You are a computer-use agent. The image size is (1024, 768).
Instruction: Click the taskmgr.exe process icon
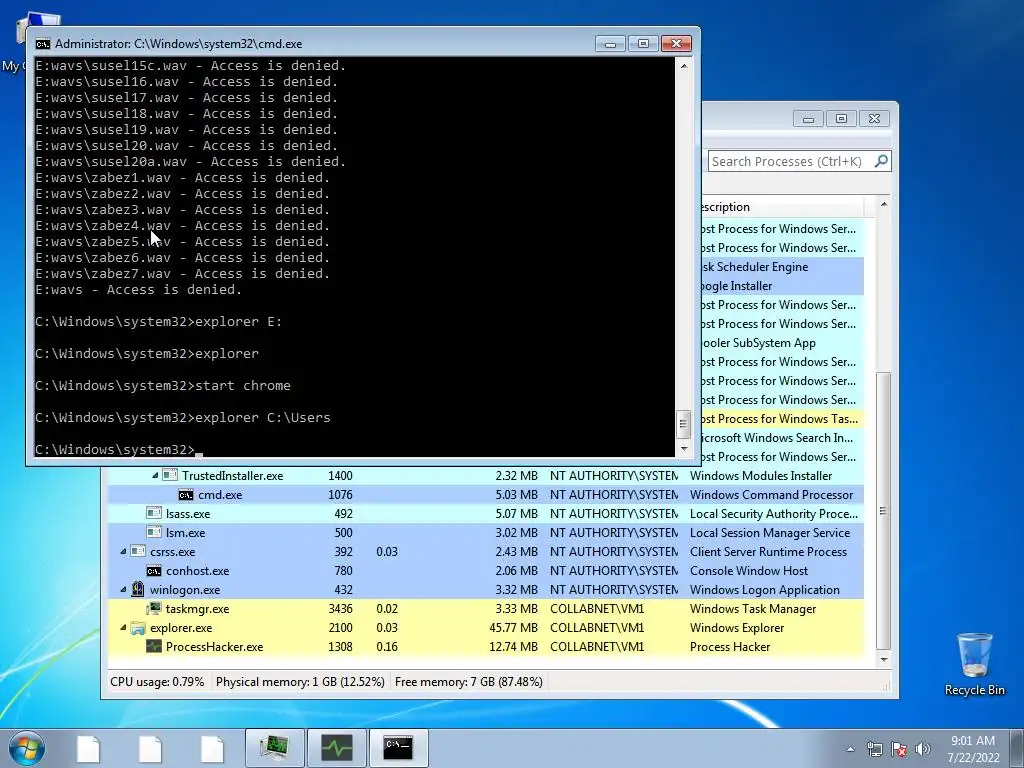pyautogui.click(x=154, y=608)
